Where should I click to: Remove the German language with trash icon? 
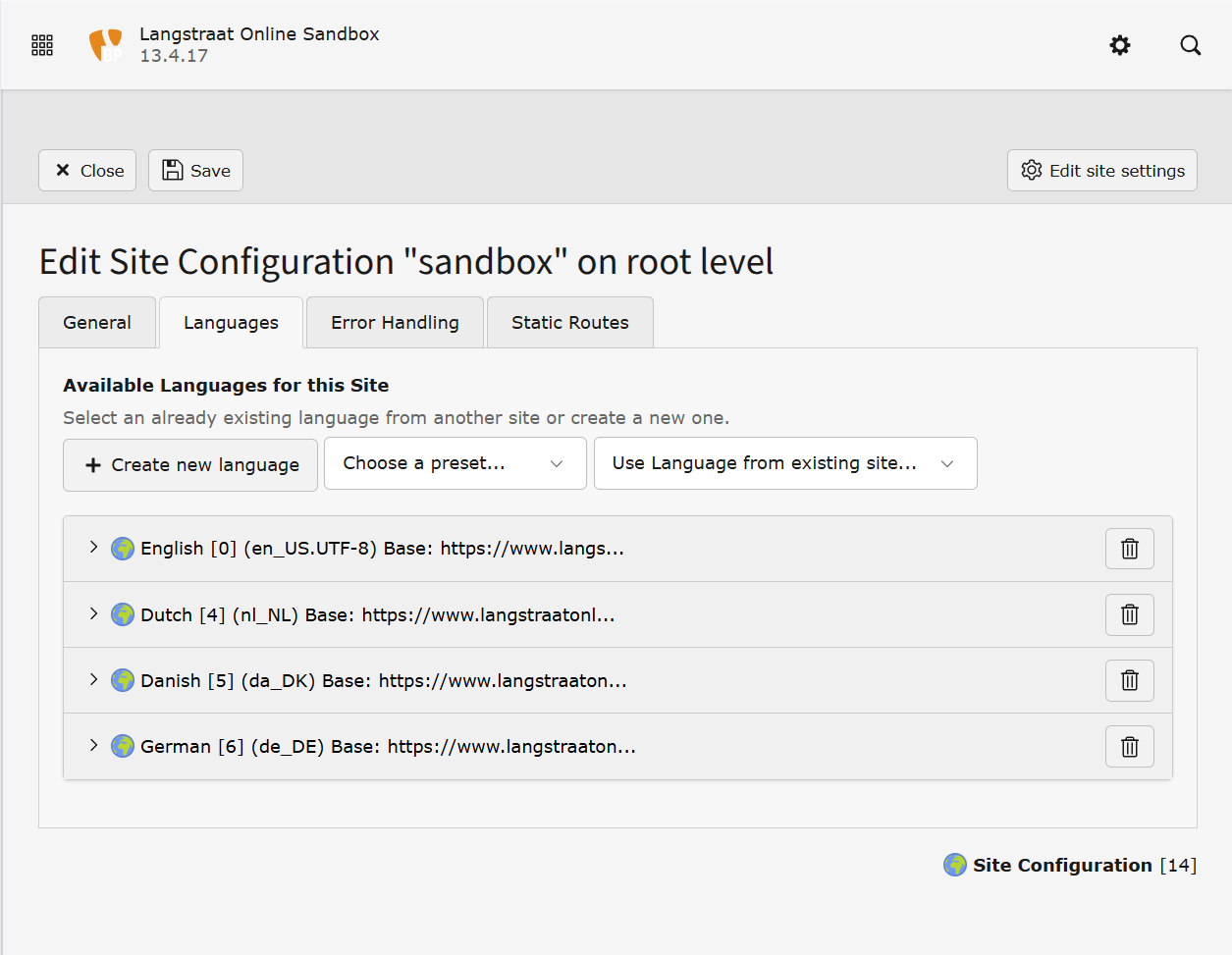click(1129, 747)
